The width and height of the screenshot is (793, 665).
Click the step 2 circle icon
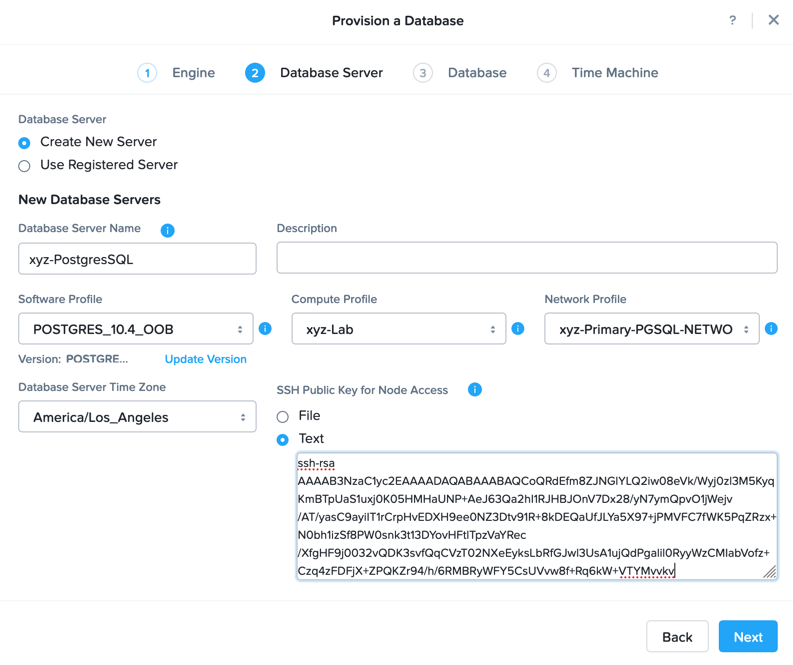point(255,73)
